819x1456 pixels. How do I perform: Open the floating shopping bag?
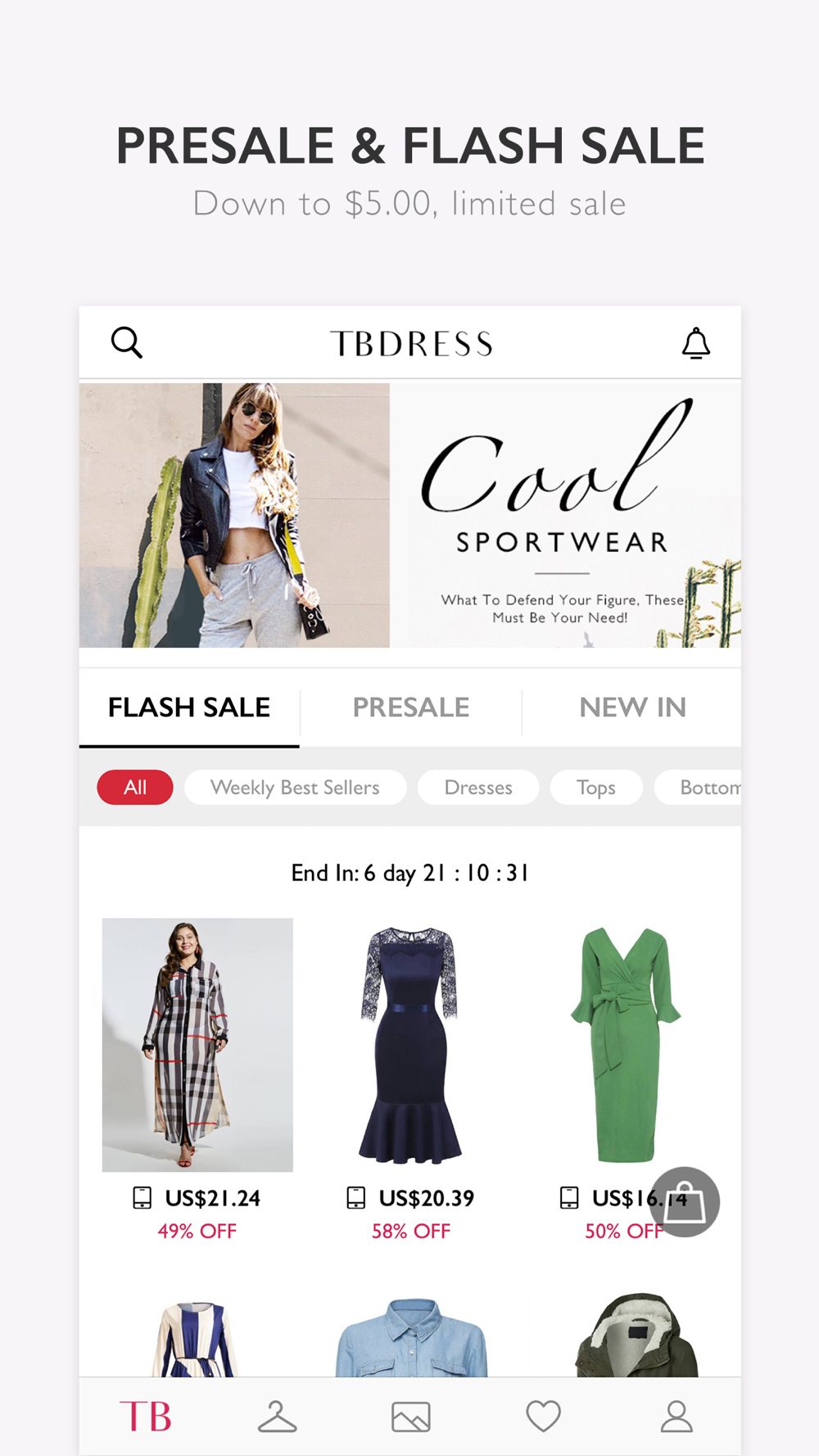(685, 1201)
